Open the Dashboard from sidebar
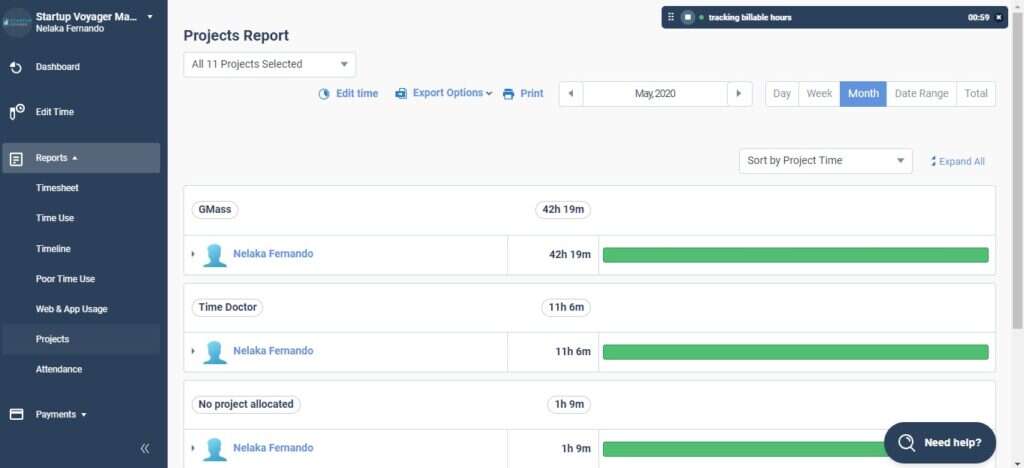 pyautogui.click(x=57, y=67)
